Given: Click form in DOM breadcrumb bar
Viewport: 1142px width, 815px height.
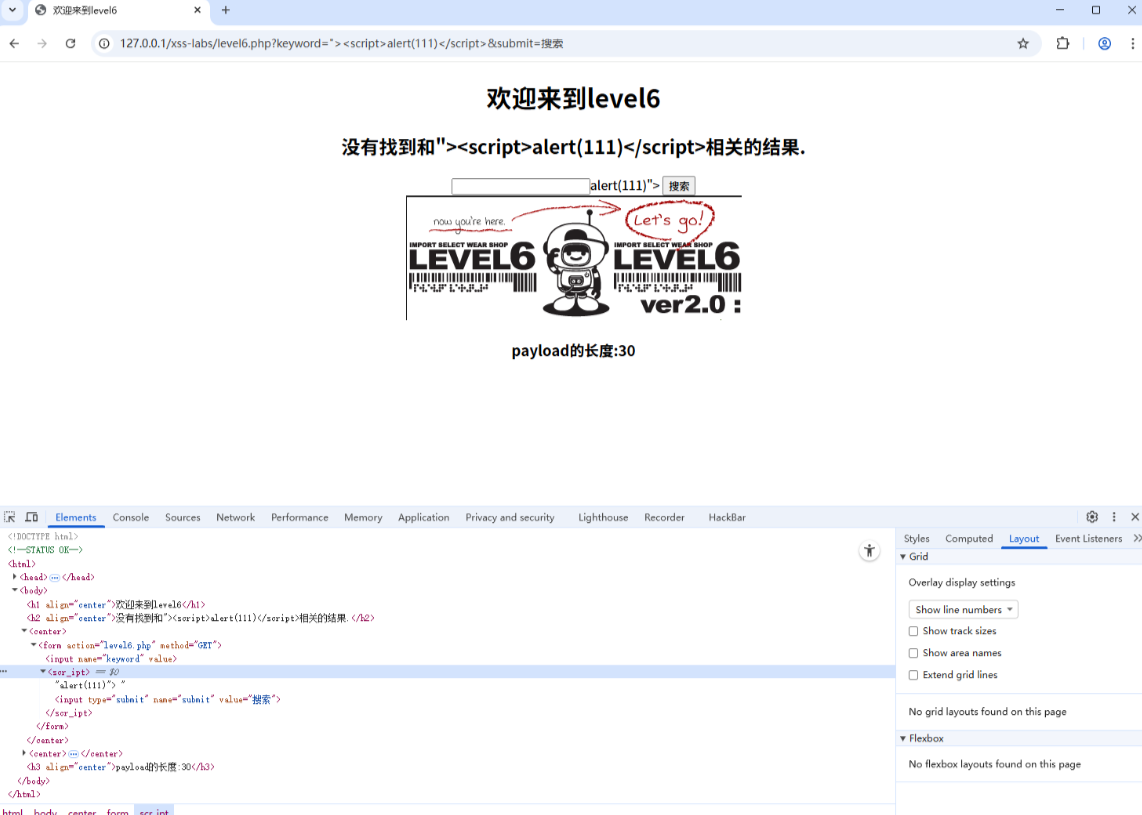Looking at the screenshot, I should 117,811.
